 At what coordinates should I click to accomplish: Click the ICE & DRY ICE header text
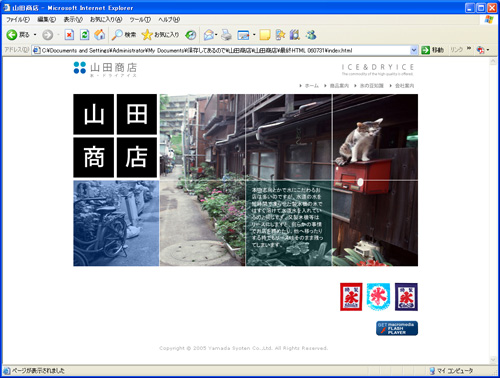[x=378, y=67]
